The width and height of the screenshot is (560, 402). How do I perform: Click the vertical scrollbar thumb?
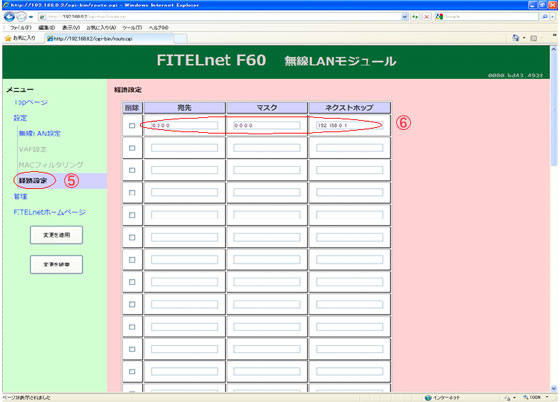[554, 110]
